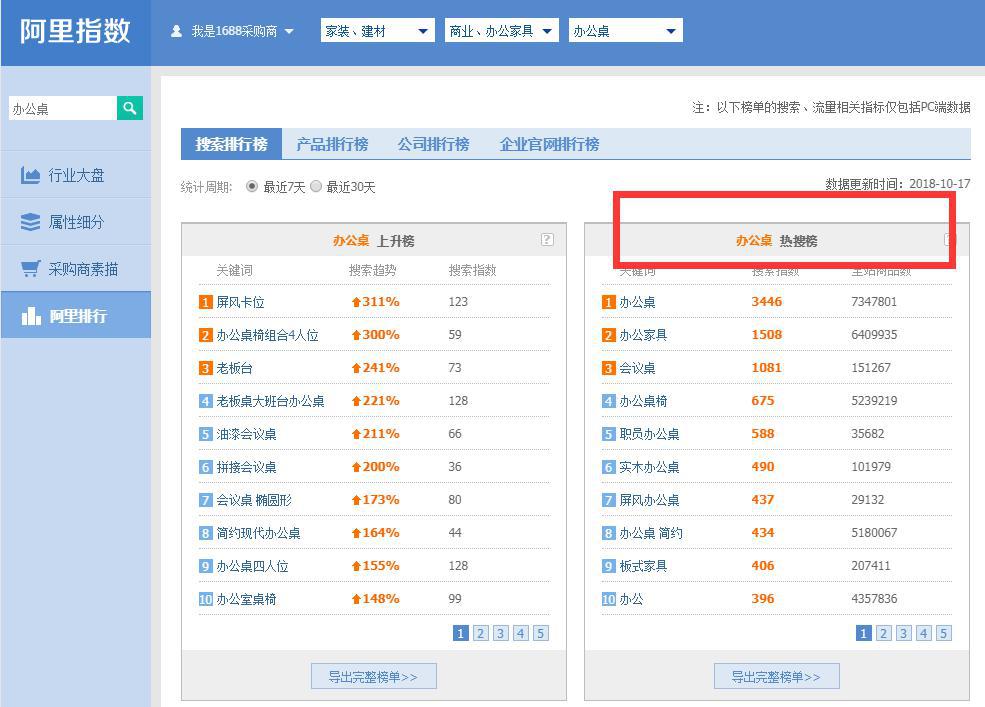Open the 家装、建材 category dropdown
985x707 pixels.
(x=376, y=30)
